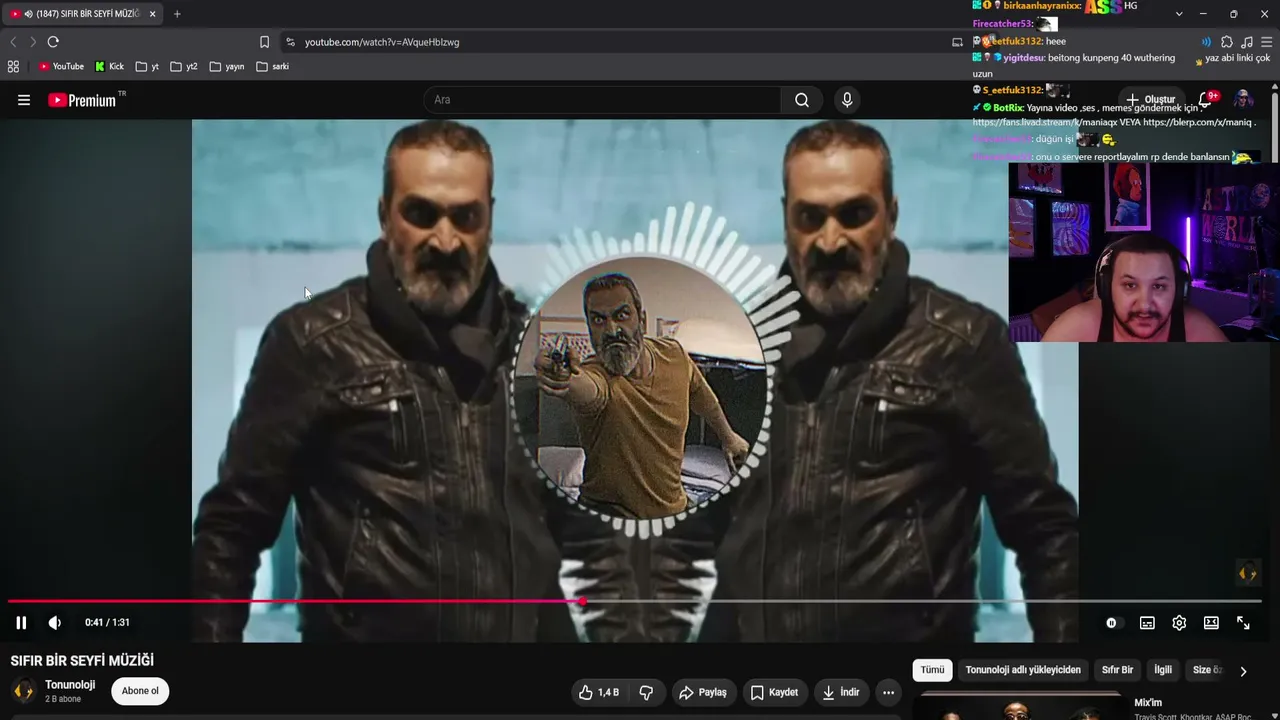The height and width of the screenshot is (720, 1280).
Task: Open the yayın bookmark folder
Action: tap(227, 67)
